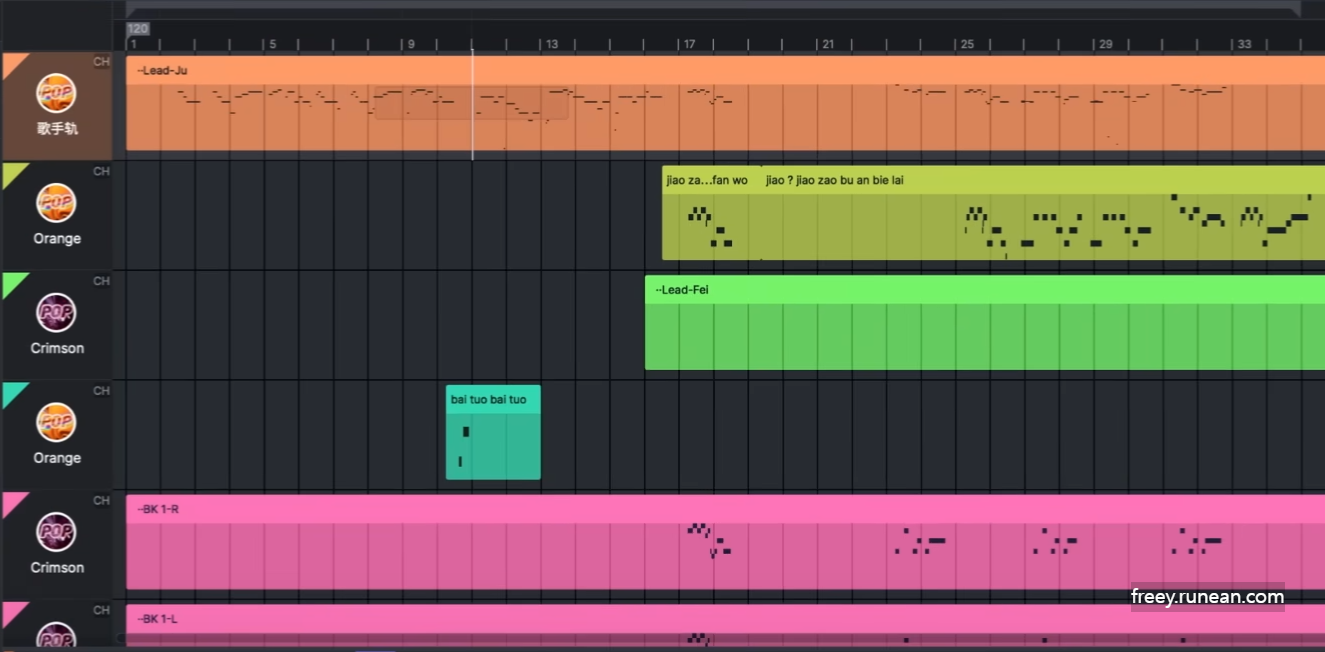Click the 120 tempo value
Screen dimensions: 1325x652
click(136, 29)
